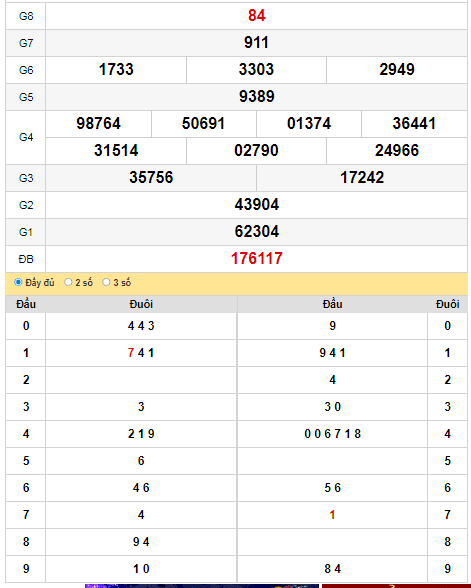Click the G4 result 50691
The height and width of the screenshot is (588, 471).
click(x=204, y=124)
